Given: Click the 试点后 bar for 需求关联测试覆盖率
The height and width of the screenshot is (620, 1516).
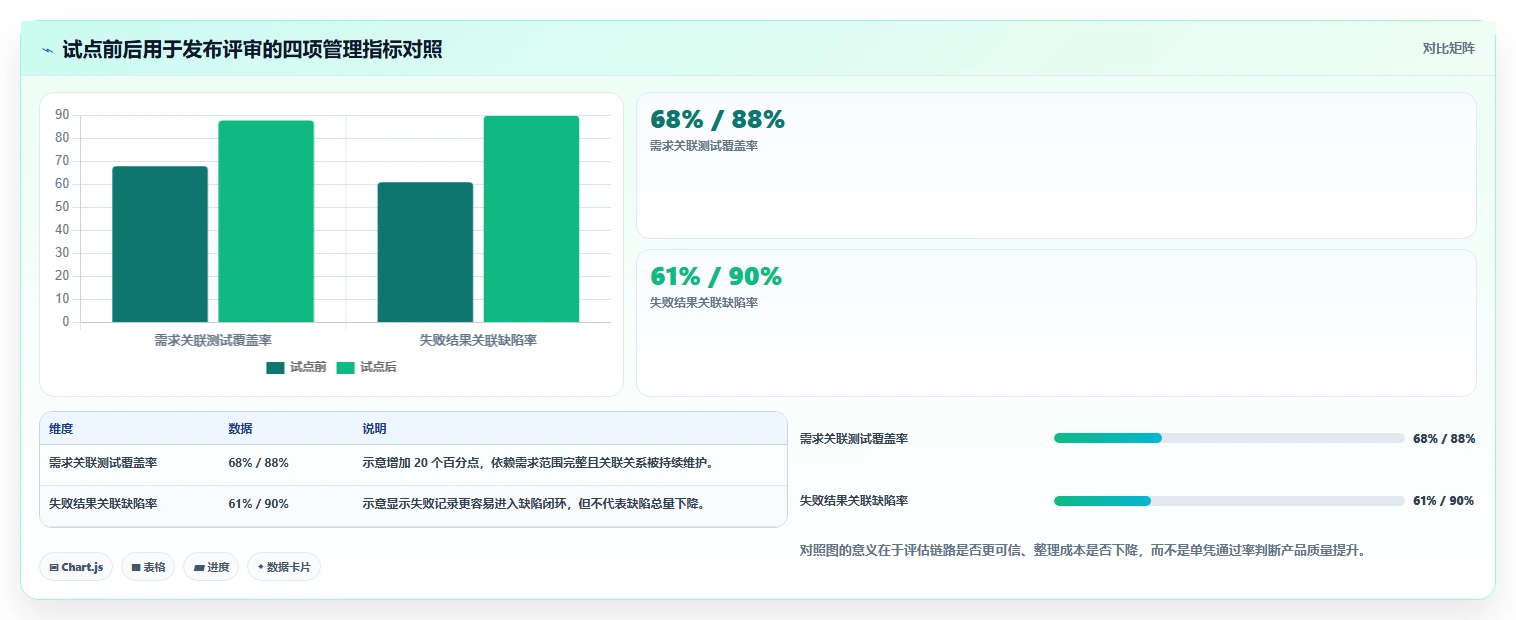Looking at the screenshot, I should click(x=266, y=221).
